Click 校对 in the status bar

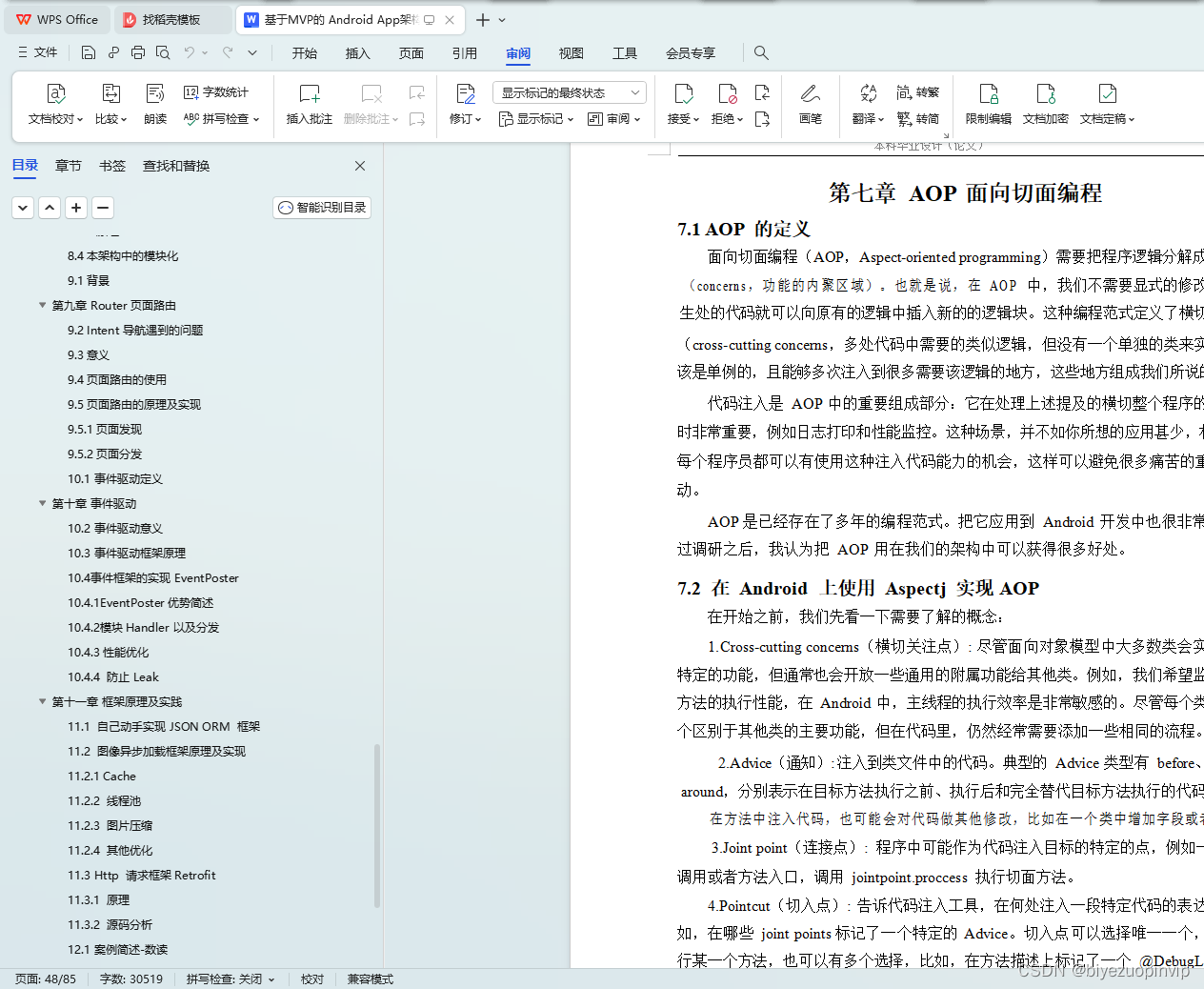click(312, 979)
